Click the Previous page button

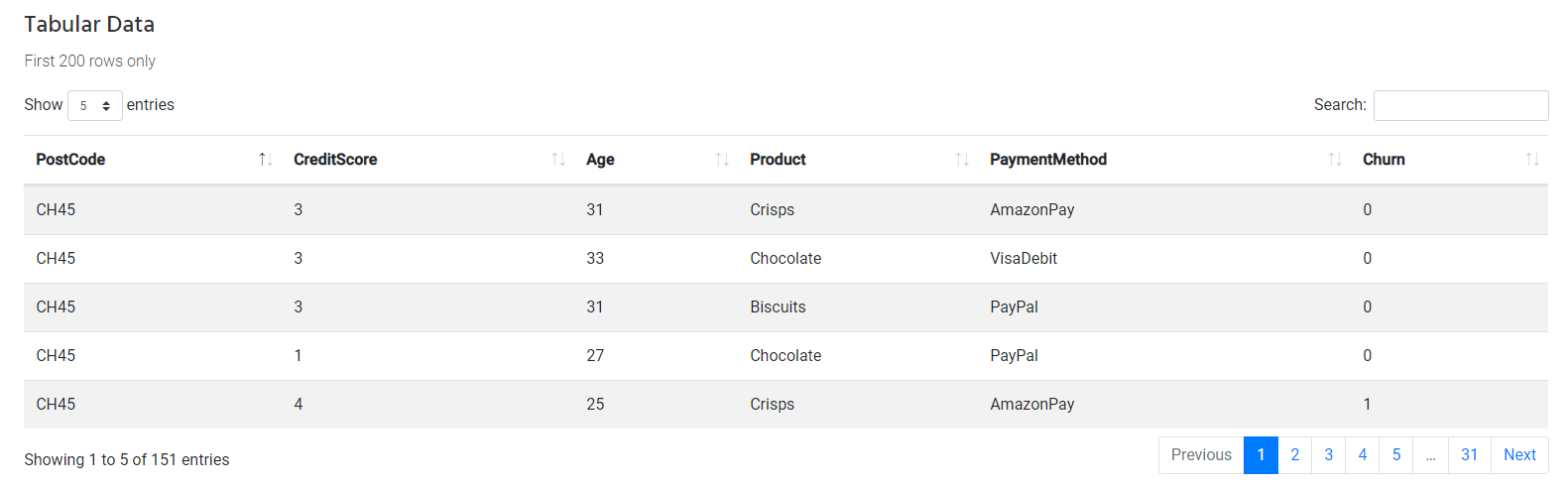coord(1201,455)
